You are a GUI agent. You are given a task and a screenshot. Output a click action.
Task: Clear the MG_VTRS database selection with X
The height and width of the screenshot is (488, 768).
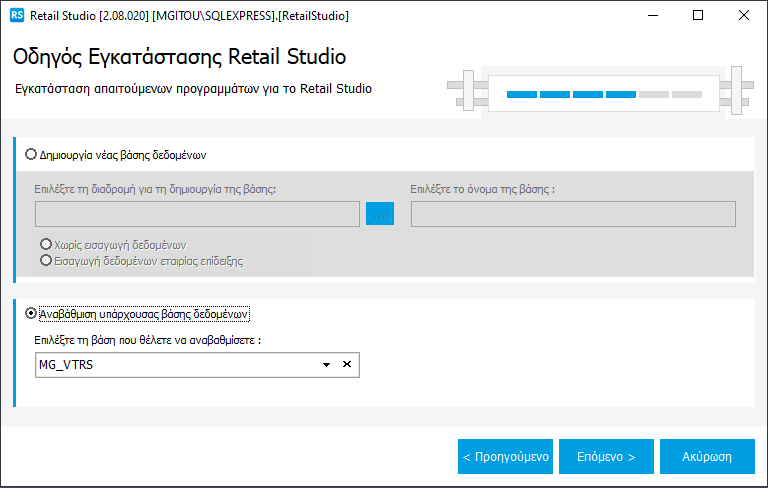[x=347, y=365]
